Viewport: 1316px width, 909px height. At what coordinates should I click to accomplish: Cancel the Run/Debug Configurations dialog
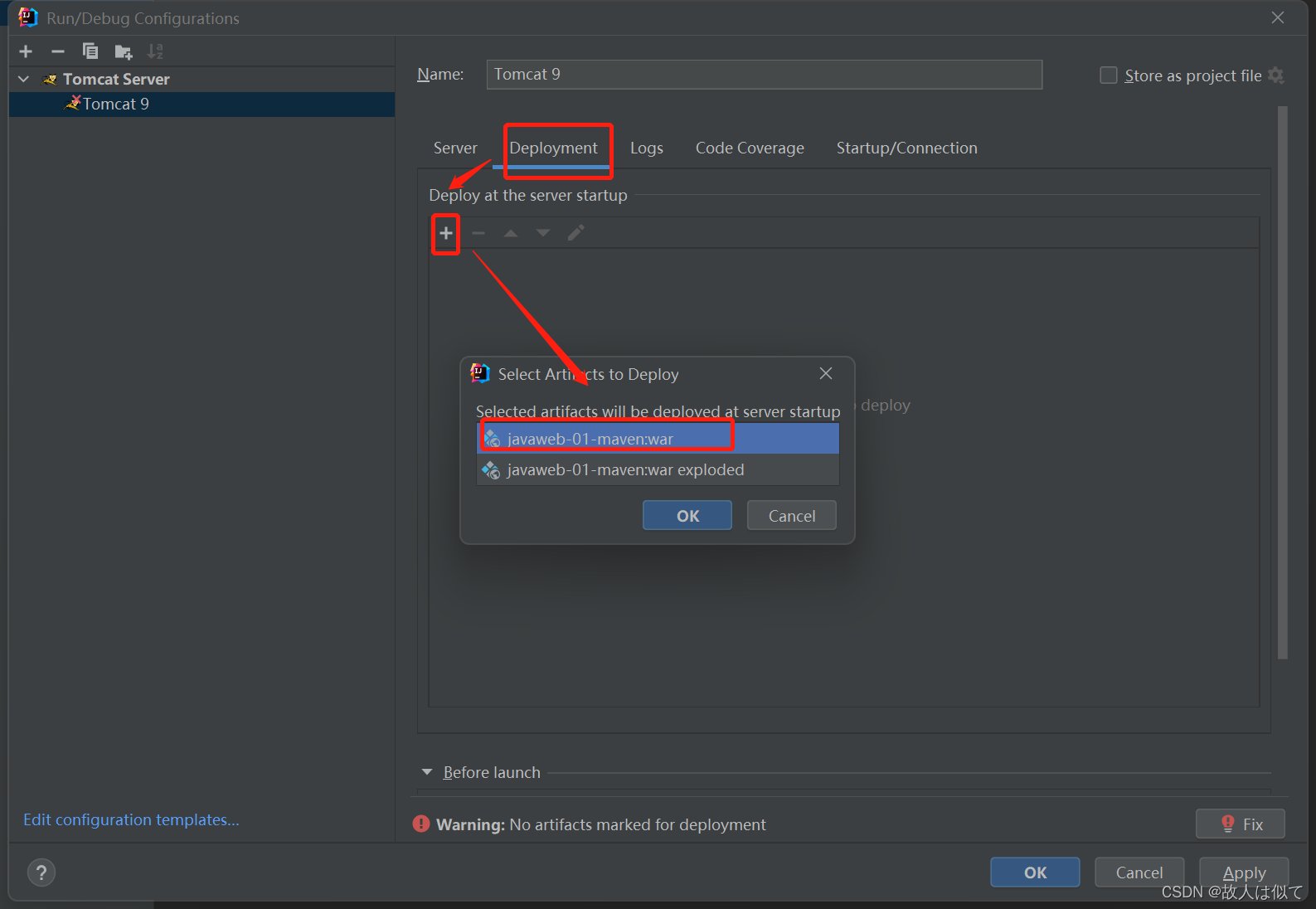[1139, 872]
